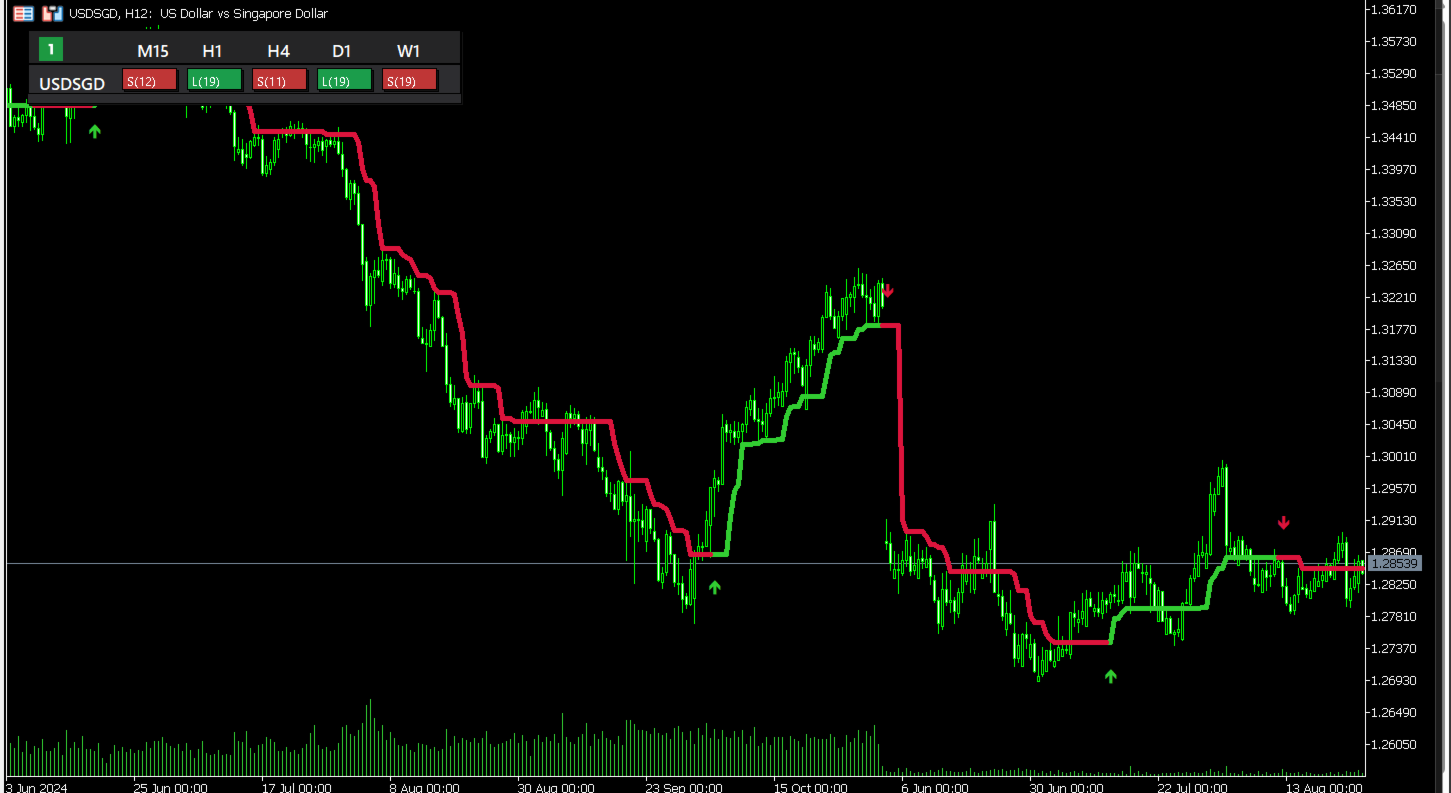Click the '25 Jun 00:00' date label

171,787
